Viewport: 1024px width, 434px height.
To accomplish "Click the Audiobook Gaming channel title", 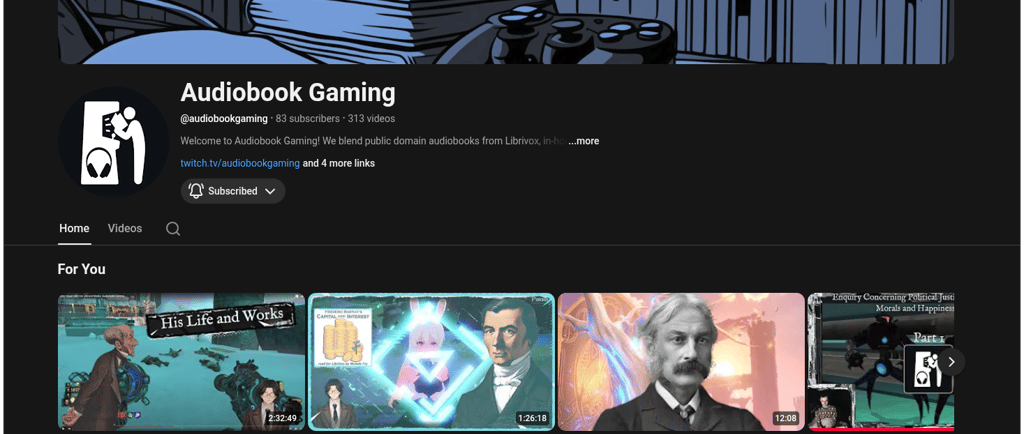I will 288,93.
